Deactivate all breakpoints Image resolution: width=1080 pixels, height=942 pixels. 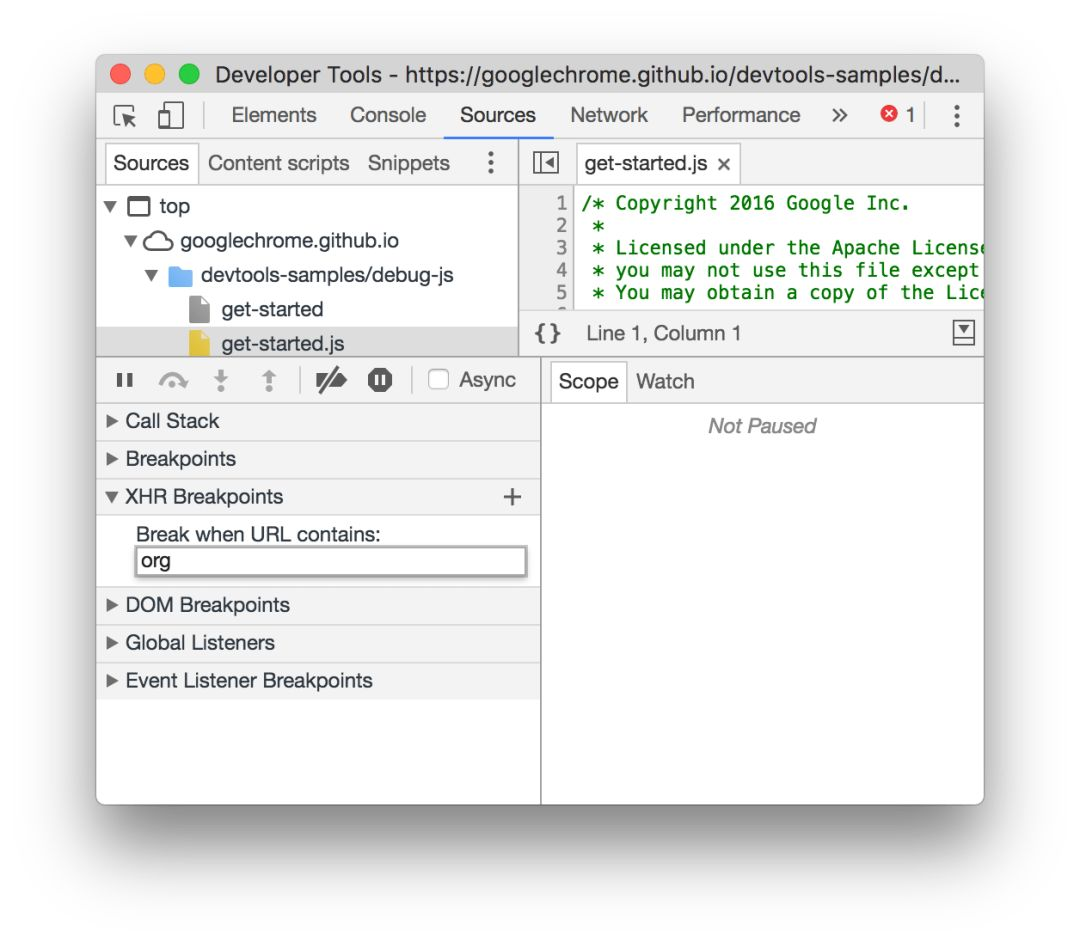point(331,380)
